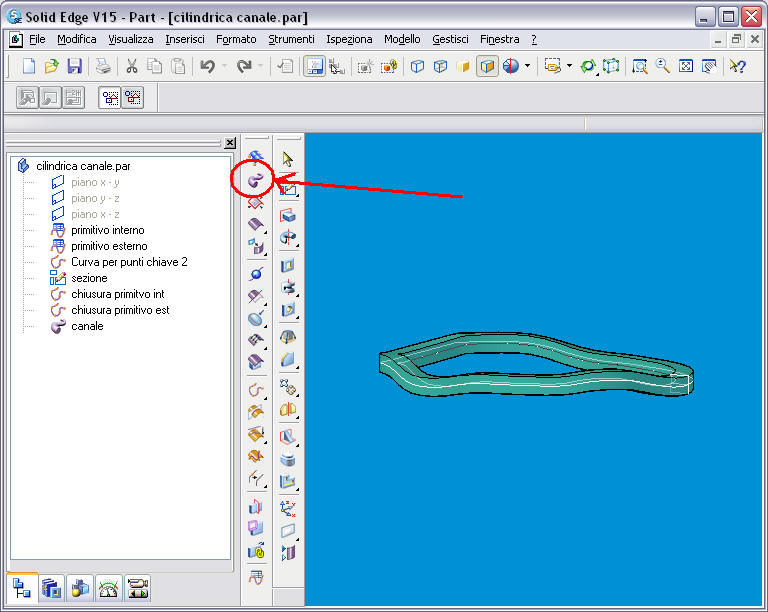The width and height of the screenshot is (768, 612).
Task: Choose the Extruded Surface tool
Action: (x=255, y=225)
